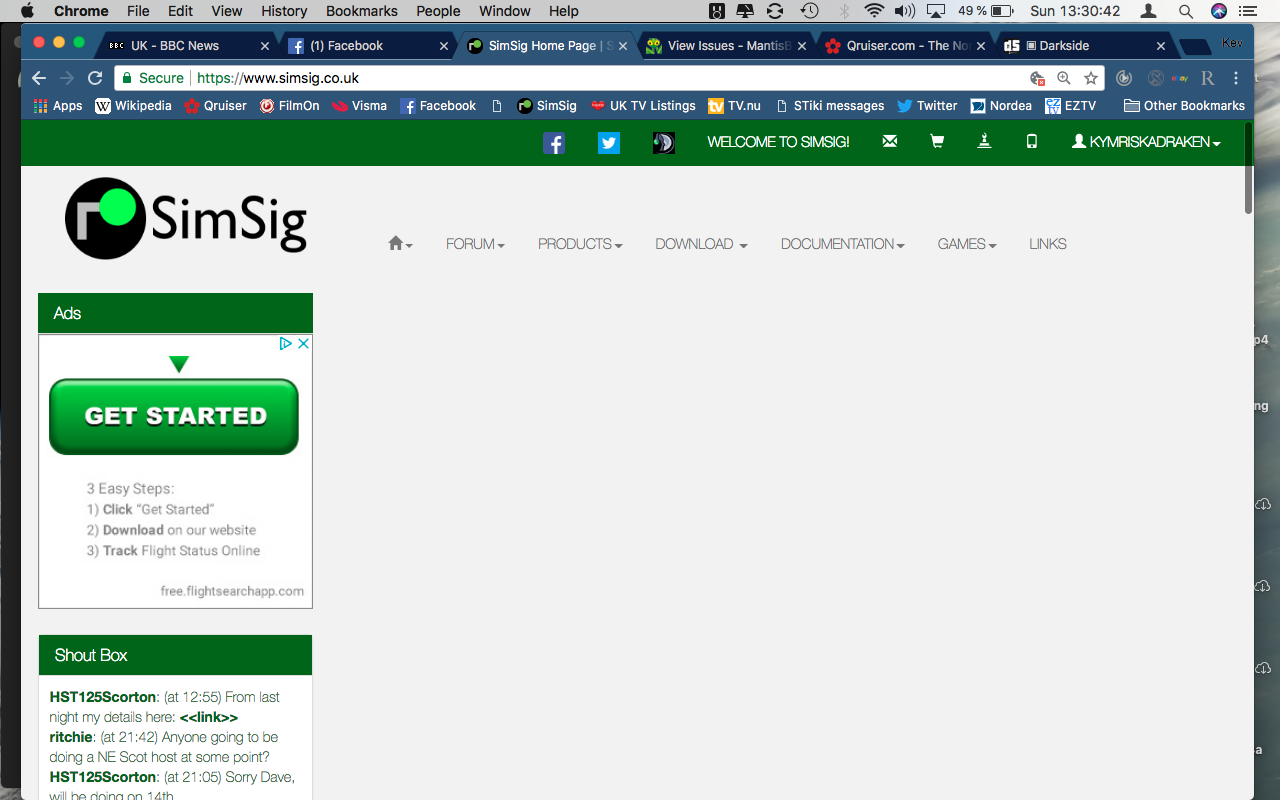Click WELCOME TO SIMSIG! link
This screenshot has width=1280, height=800.
coord(778,142)
